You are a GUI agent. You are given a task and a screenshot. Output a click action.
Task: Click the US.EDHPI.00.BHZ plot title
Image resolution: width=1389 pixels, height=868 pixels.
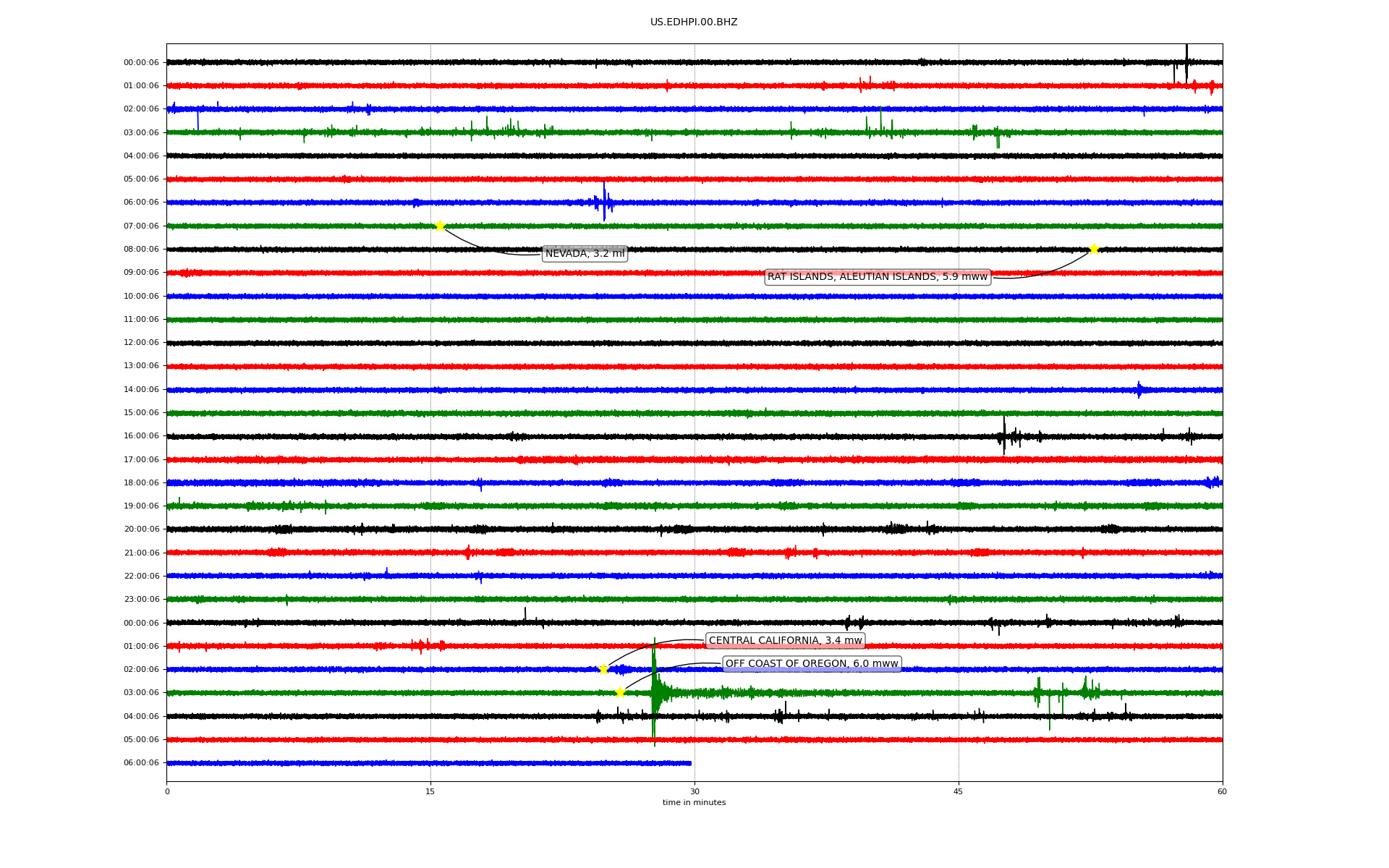point(693,22)
